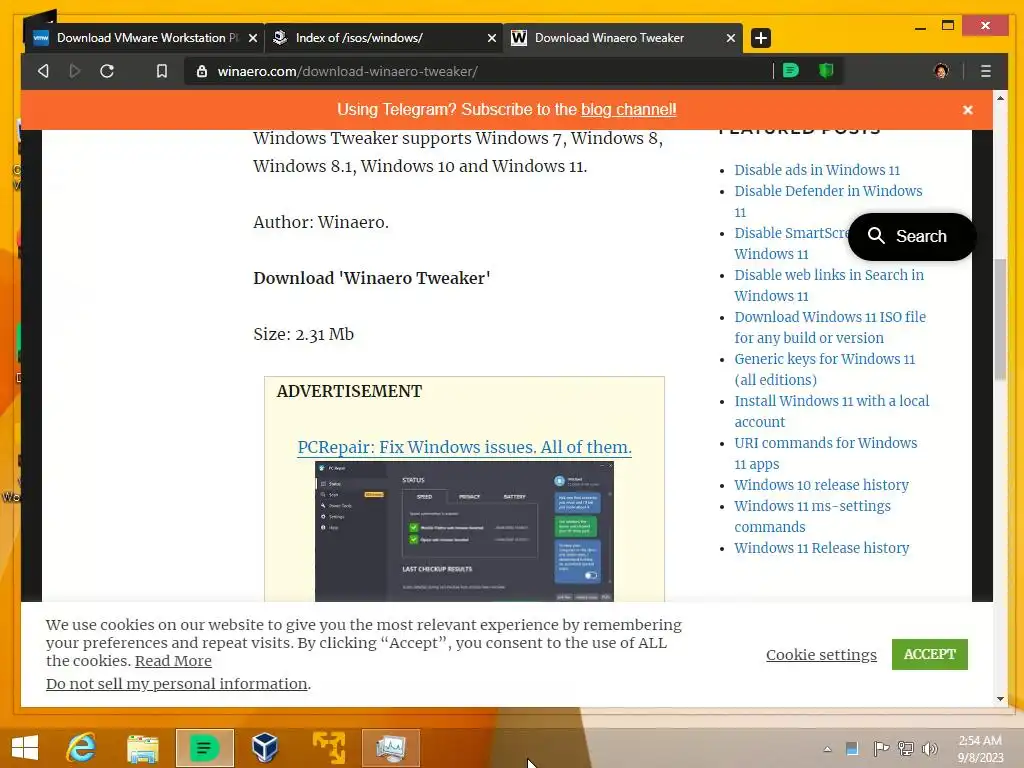Screen dimensions: 1024x768
Task: Open VirtualBox cube icon in taskbar
Action: 264,748
